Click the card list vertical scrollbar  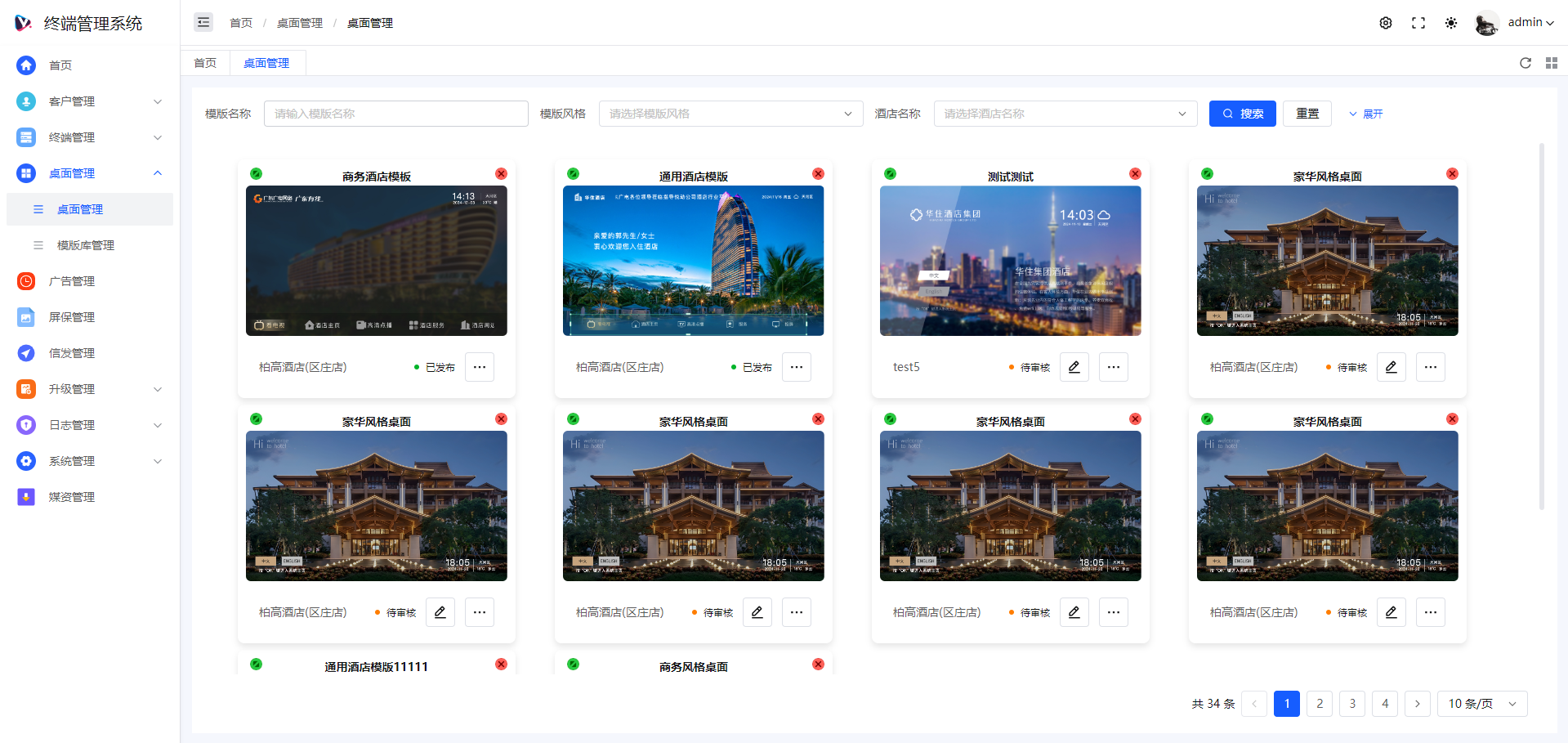(1542, 327)
